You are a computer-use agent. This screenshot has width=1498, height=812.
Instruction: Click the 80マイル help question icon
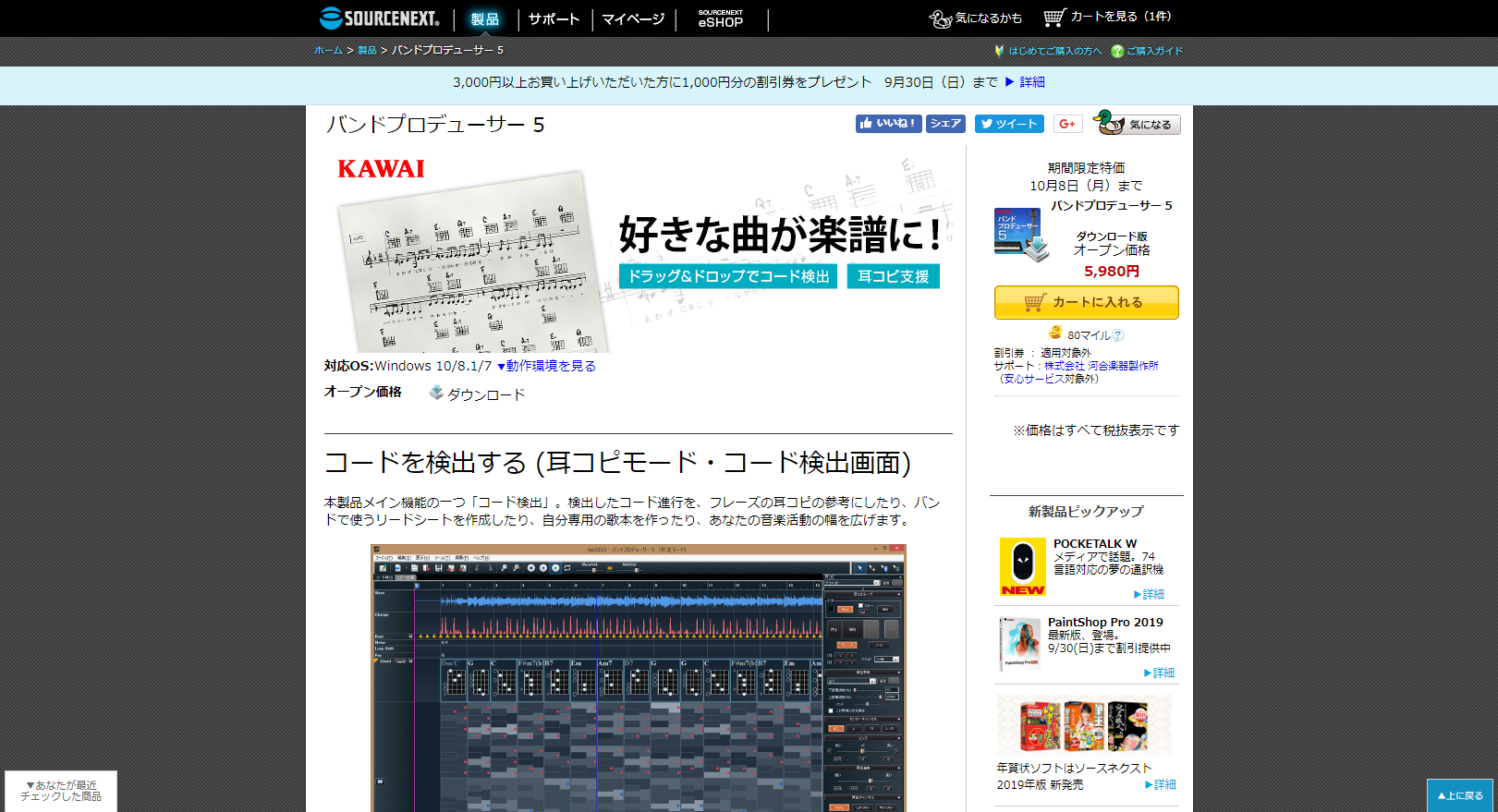[1118, 335]
